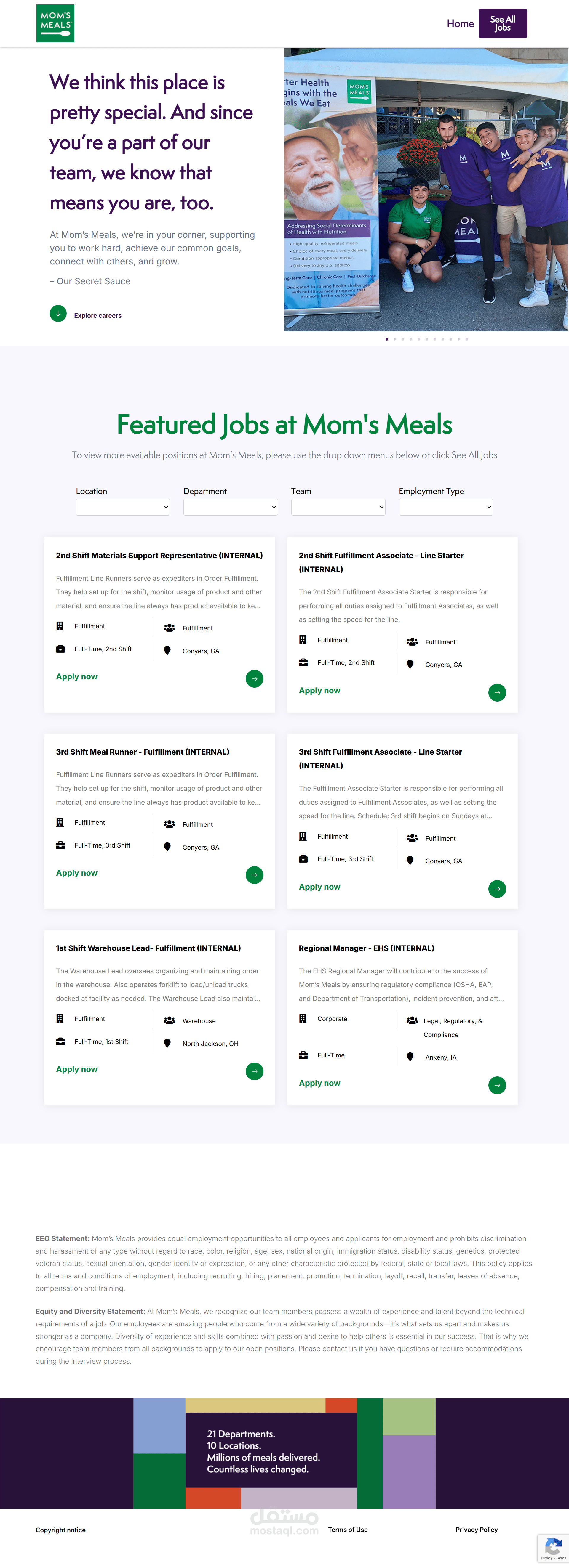569x1568 pixels.
Task: Open the Location dropdown
Action: (122, 507)
